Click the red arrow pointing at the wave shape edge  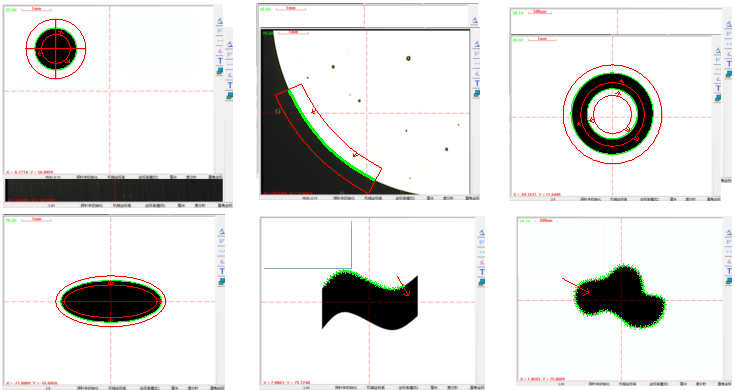[403, 286]
